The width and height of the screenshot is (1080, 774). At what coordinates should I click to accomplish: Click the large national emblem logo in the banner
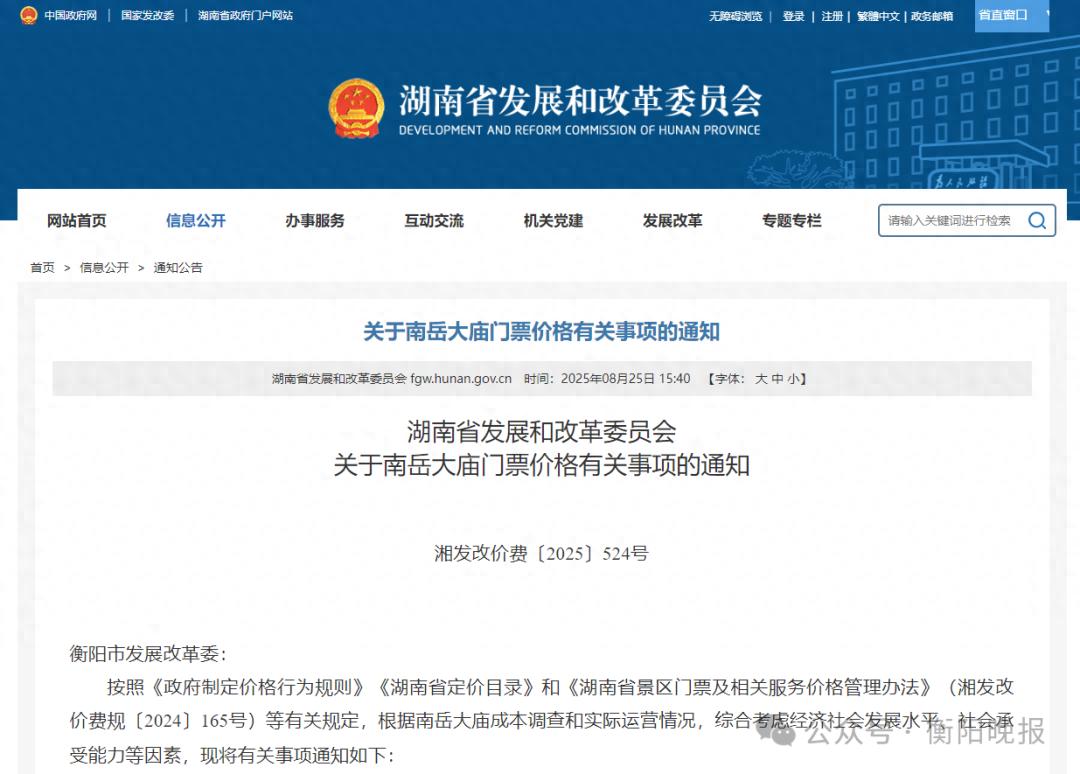[x=356, y=108]
